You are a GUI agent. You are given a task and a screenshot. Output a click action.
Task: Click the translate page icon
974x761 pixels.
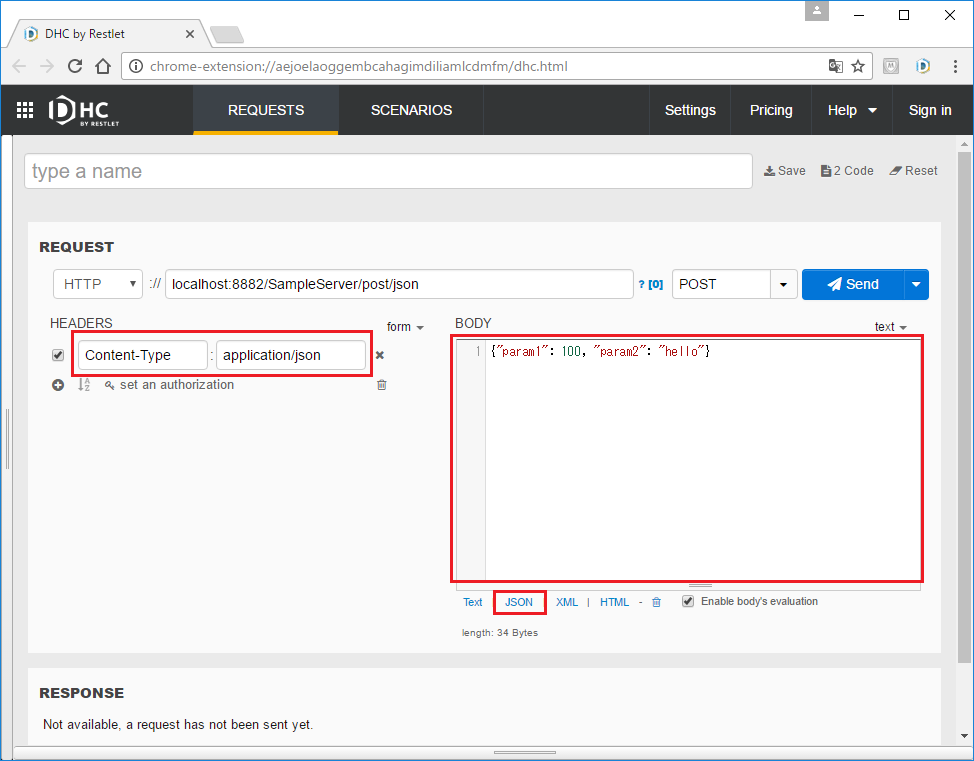coord(835,66)
